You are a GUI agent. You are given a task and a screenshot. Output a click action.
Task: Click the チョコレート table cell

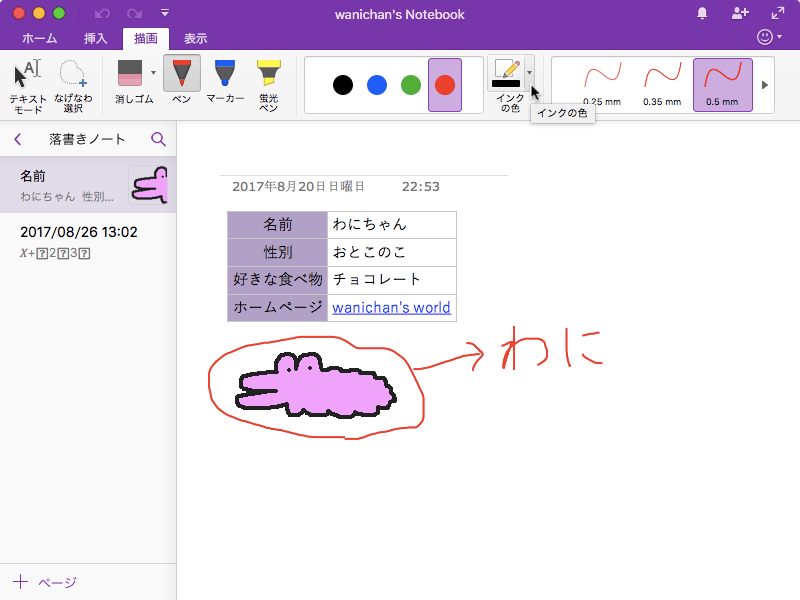392,280
